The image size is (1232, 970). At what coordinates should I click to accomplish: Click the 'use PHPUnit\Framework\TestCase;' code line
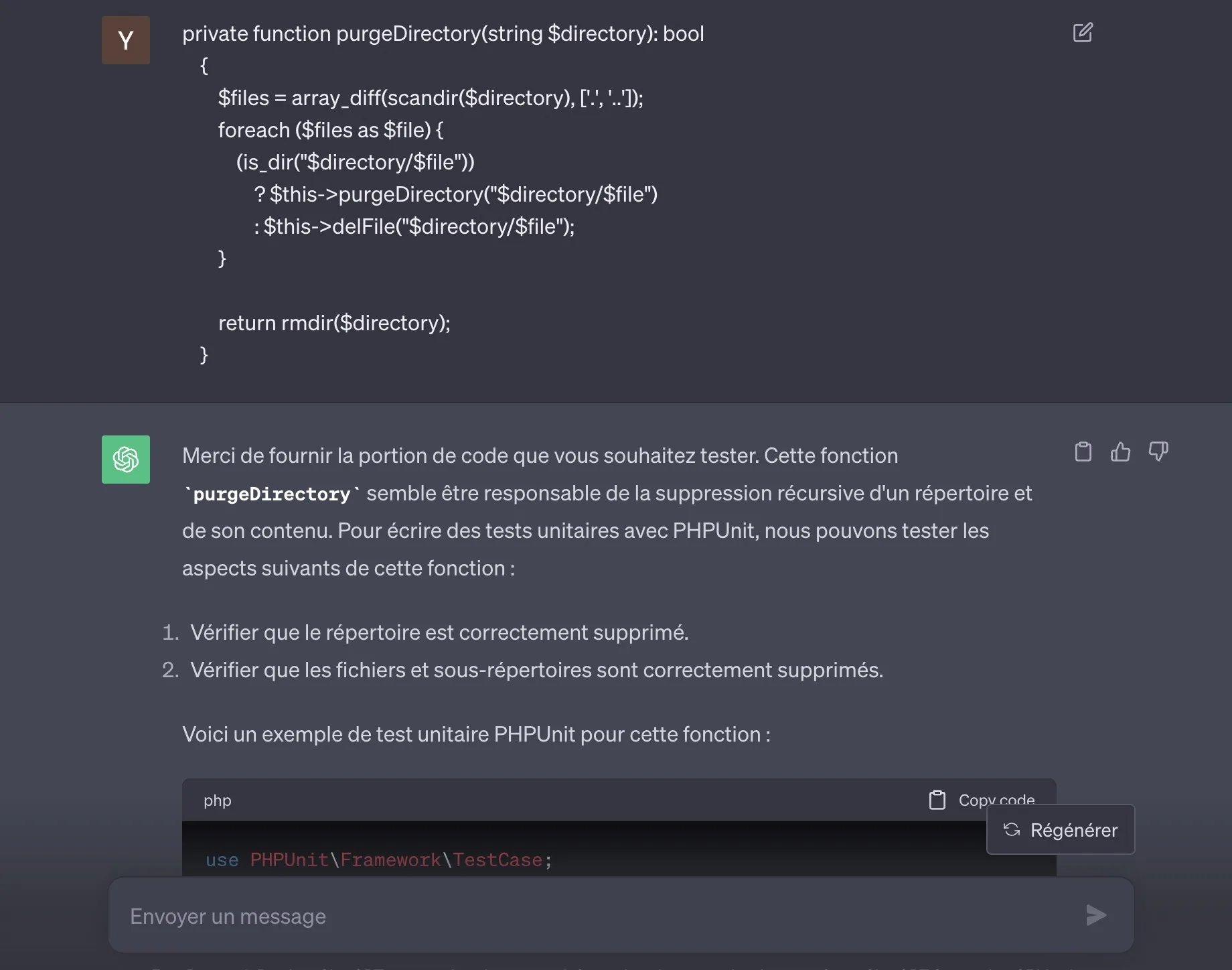[x=378, y=860]
